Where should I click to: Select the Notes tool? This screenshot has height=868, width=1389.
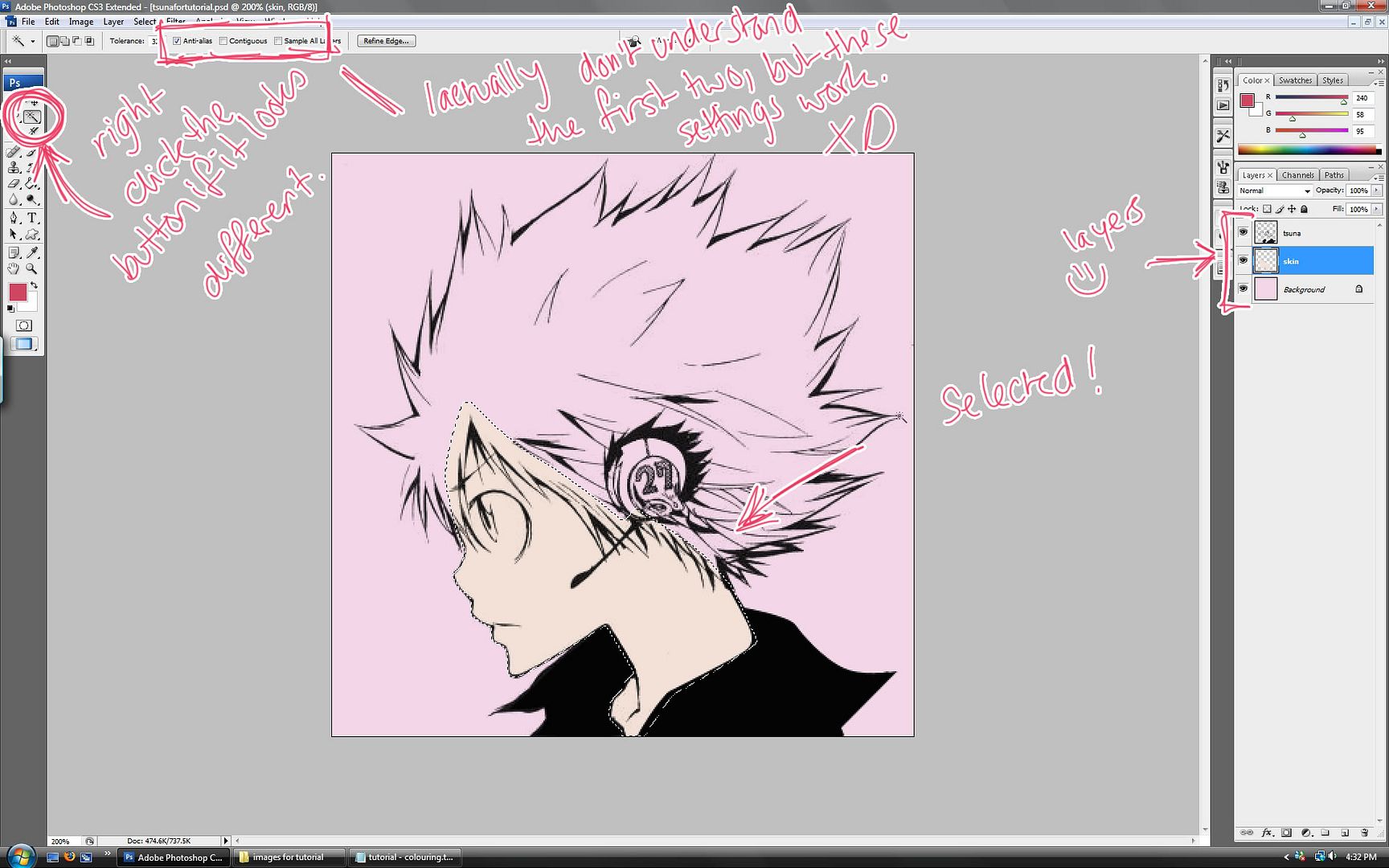click(x=13, y=252)
